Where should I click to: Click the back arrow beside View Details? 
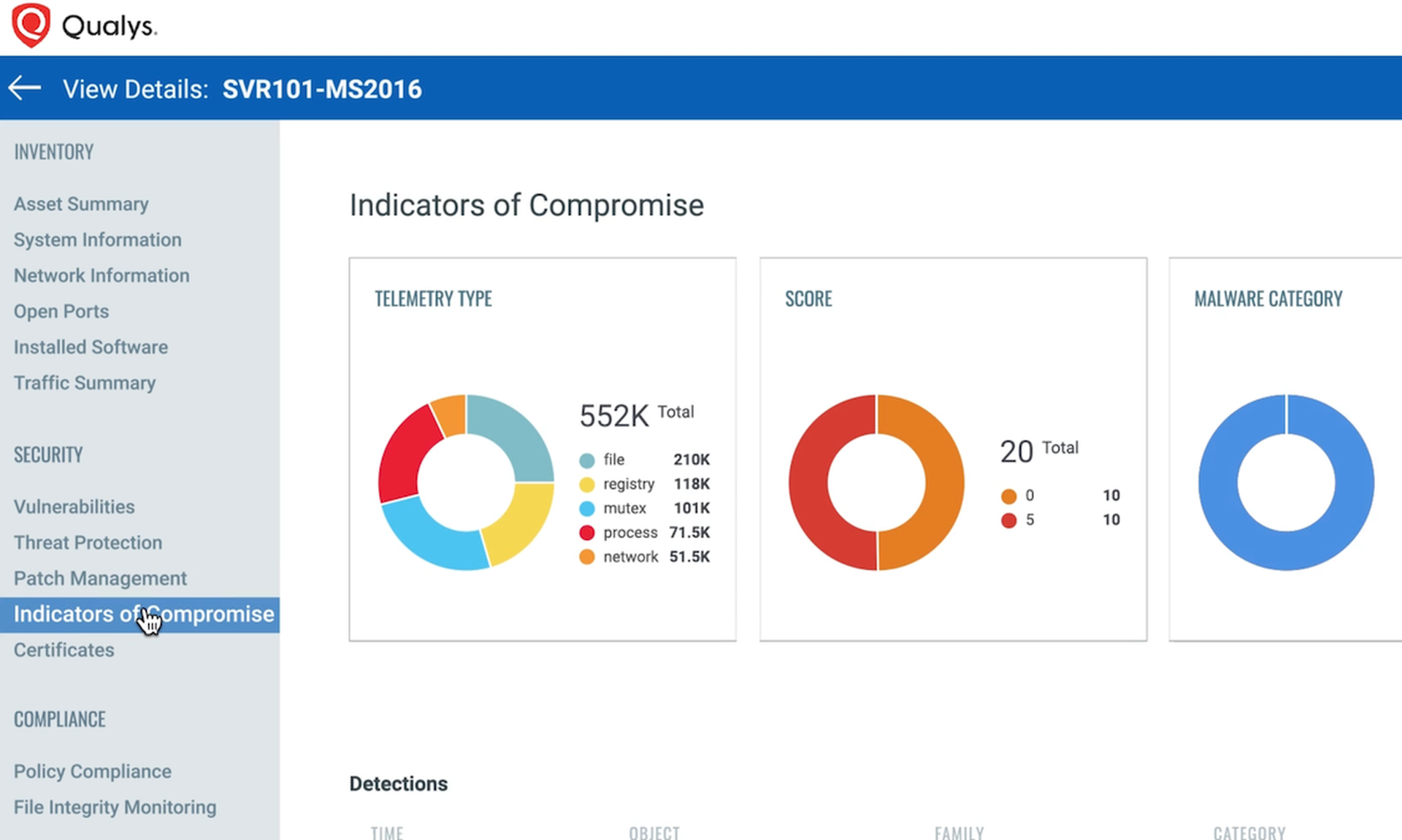coord(25,88)
